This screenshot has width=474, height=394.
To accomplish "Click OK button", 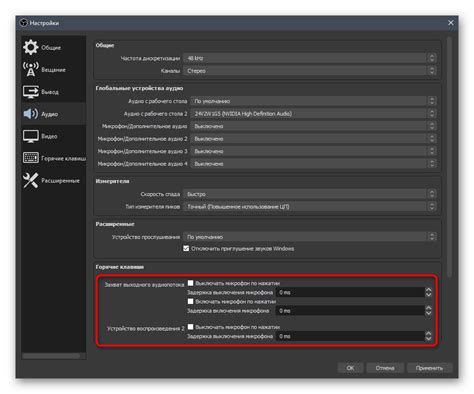I will click(x=350, y=368).
